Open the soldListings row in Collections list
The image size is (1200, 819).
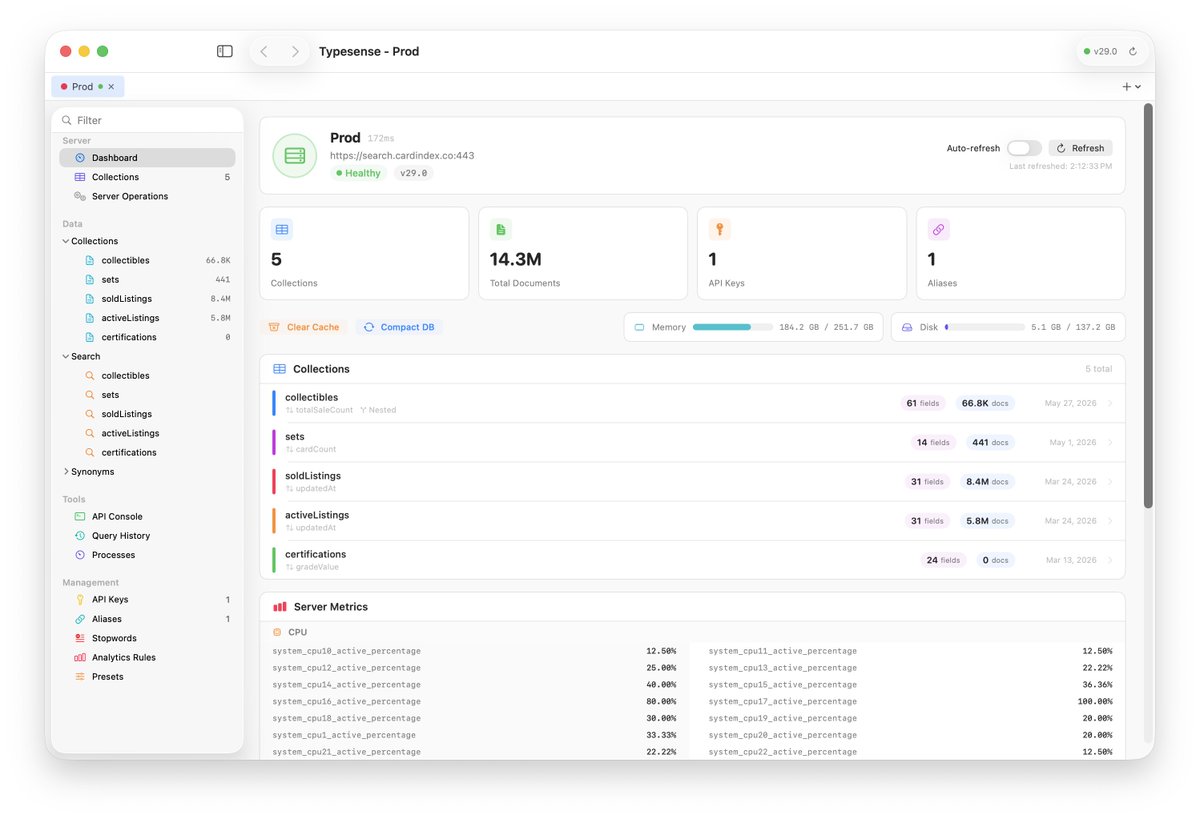pos(692,482)
